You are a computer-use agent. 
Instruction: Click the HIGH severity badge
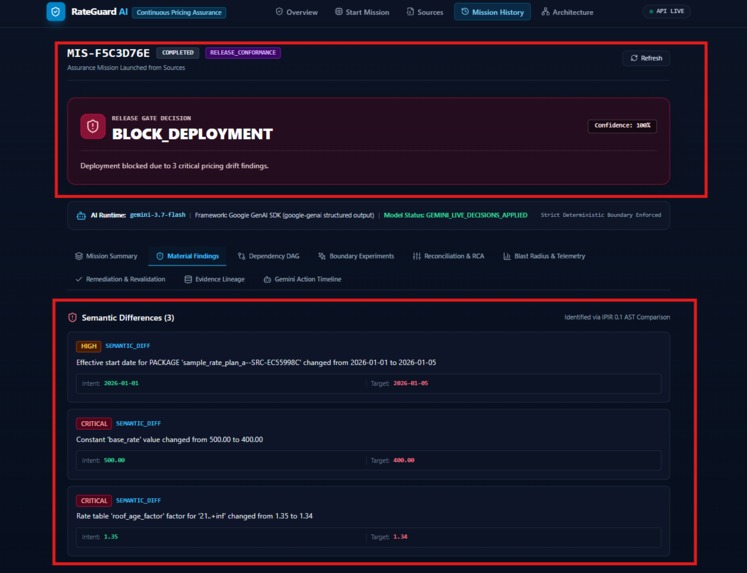click(x=88, y=346)
